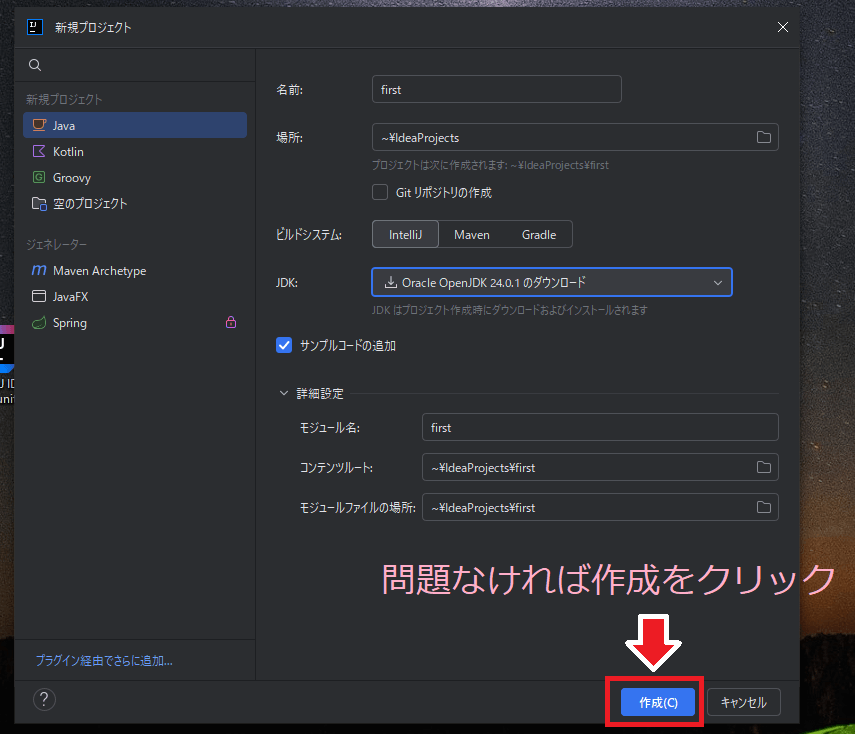The height and width of the screenshot is (734, 855).
Task: Select IntelliJ build system
Action: pyautogui.click(x=405, y=234)
